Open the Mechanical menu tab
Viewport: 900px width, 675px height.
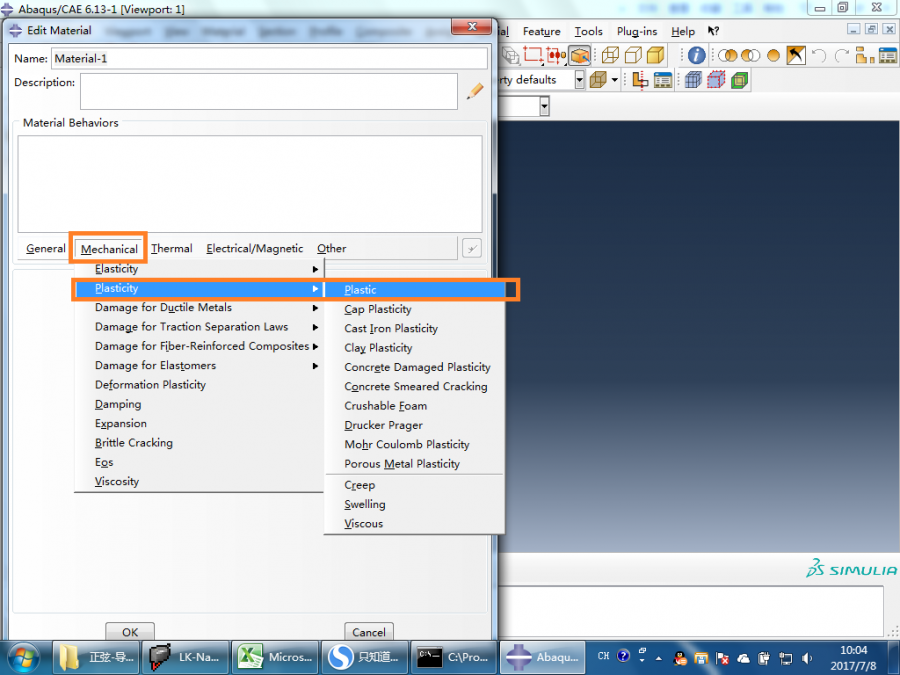(x=109, y=249)
